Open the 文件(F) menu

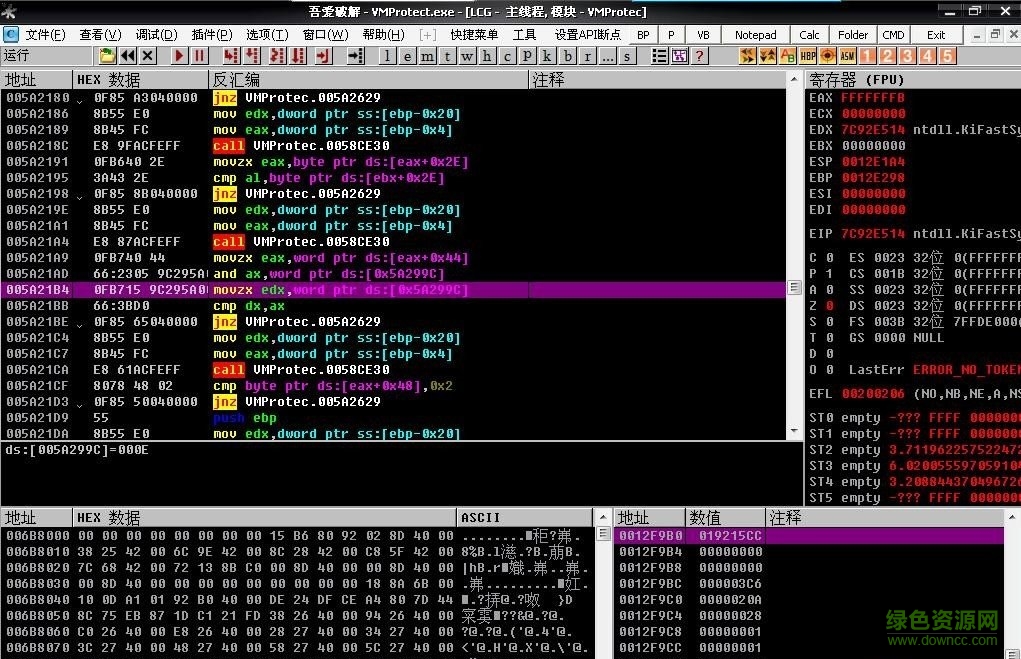45,35
